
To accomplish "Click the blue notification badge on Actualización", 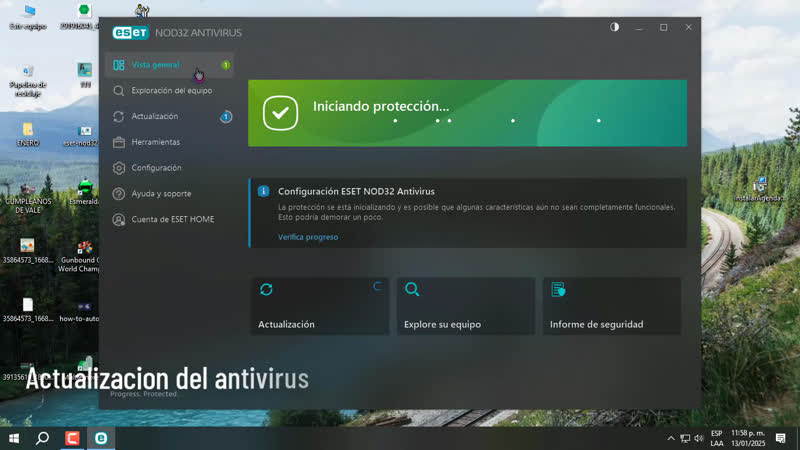I will 226,116.
